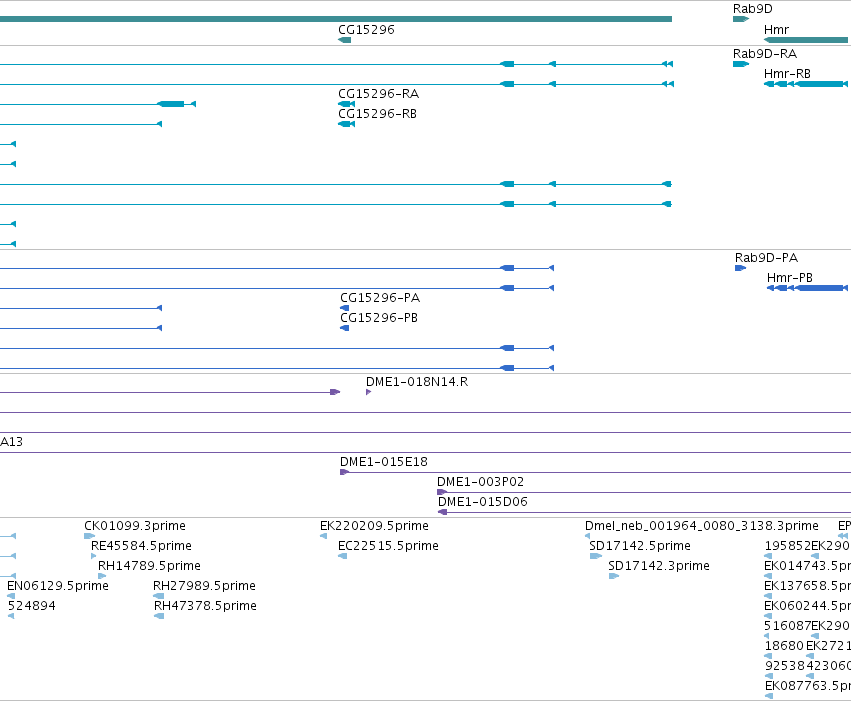
Task: Click the EK137658.5pr EST label
Action: (x=807, y=586)
